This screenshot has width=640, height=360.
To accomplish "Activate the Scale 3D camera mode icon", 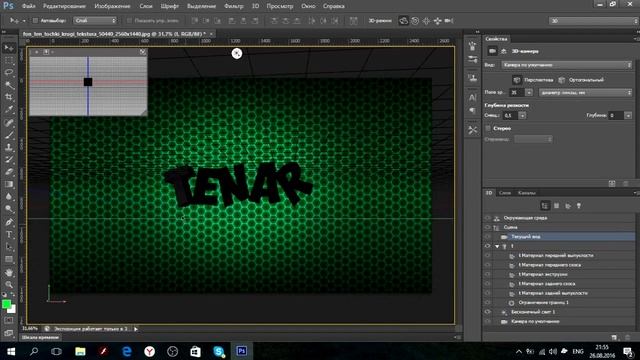I will (449, 21).
